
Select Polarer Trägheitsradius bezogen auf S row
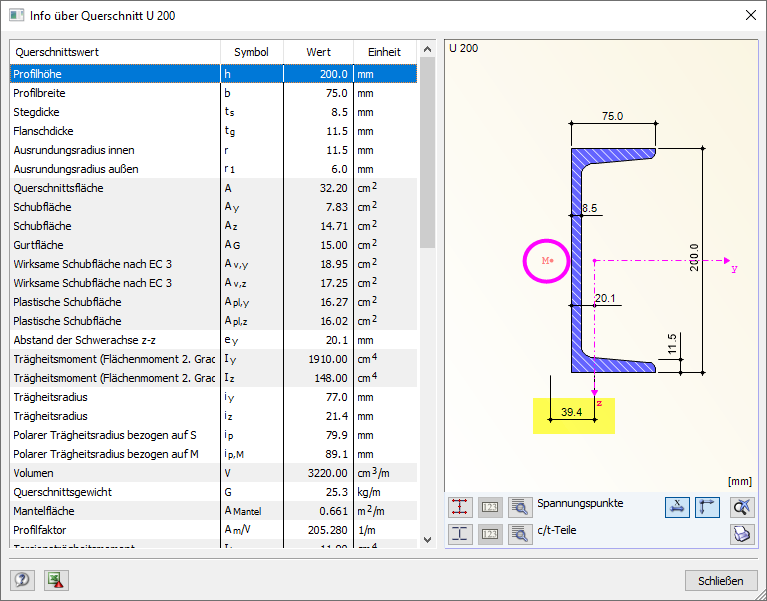(213, 435)
